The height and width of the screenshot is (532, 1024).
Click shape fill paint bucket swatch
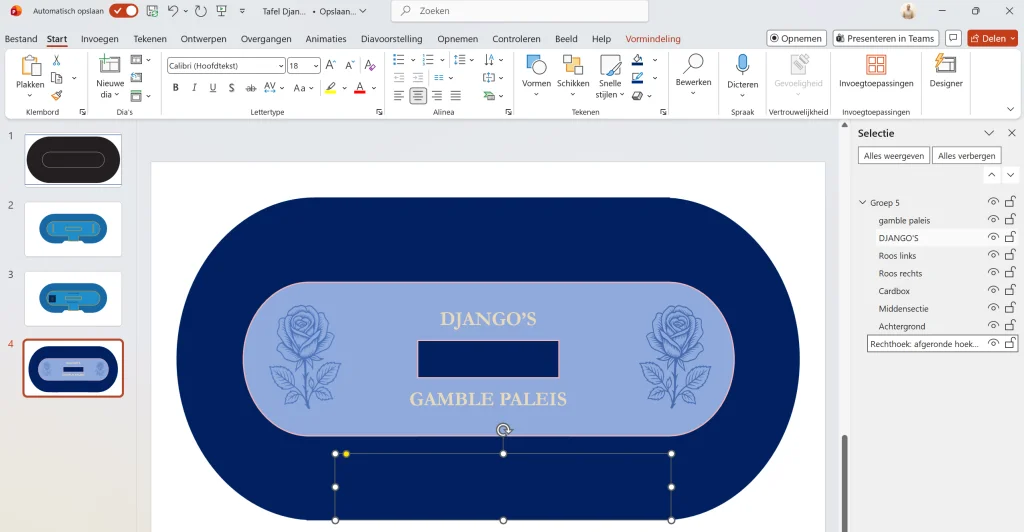[638, 60]
